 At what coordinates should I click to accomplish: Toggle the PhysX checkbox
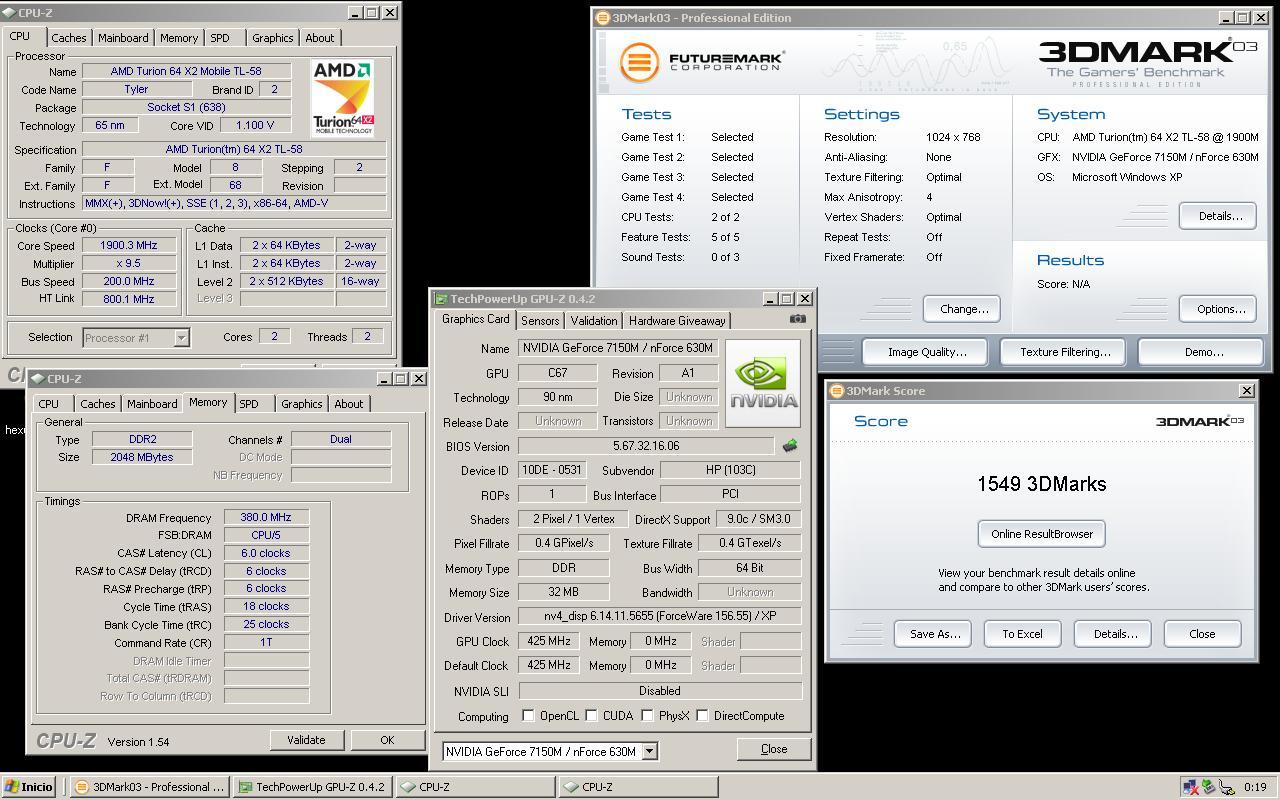[x=647, y=716]
